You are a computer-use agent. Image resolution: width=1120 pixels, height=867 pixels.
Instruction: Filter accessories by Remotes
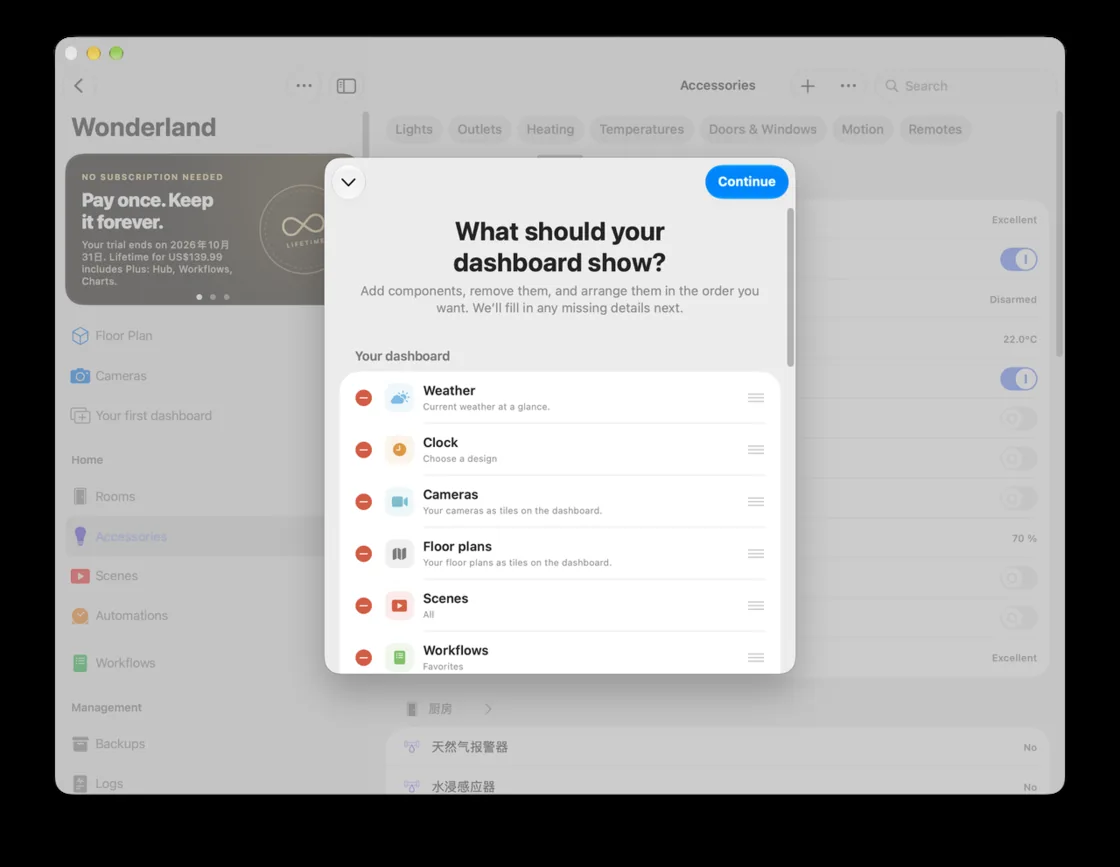[x=935, y=129]
